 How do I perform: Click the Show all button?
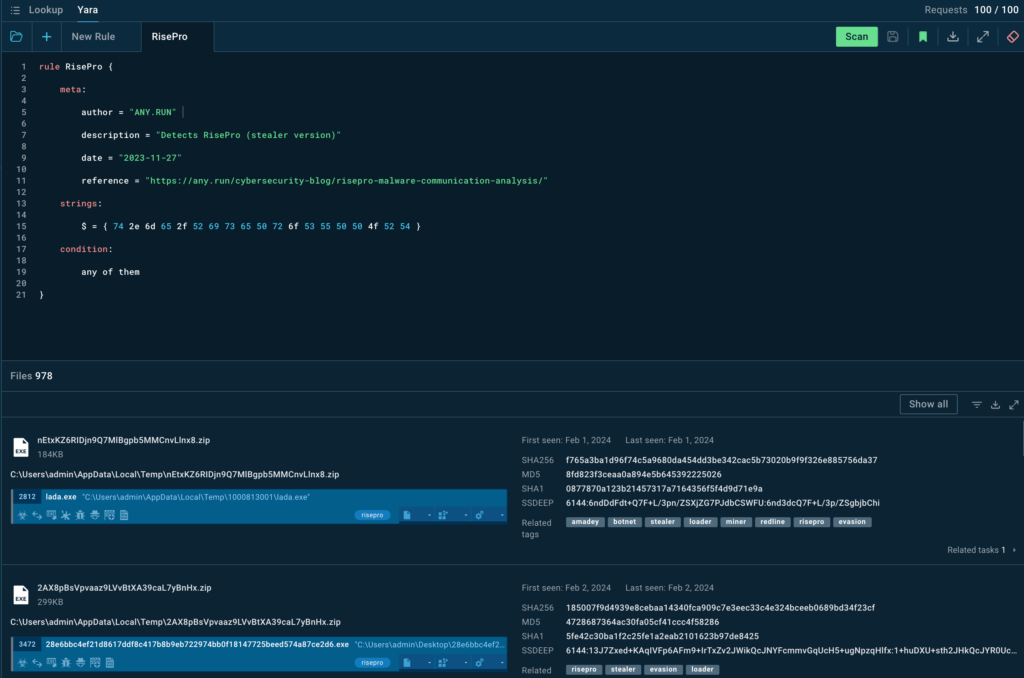pyautogui.click(x=928, y=405)
